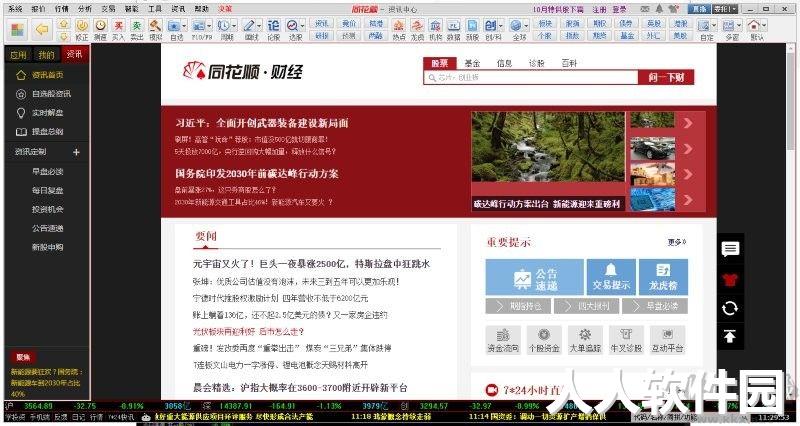The image size is (800, 426).
Task: Click the red shirt skin icon on right sidebar
Action: 730,279
